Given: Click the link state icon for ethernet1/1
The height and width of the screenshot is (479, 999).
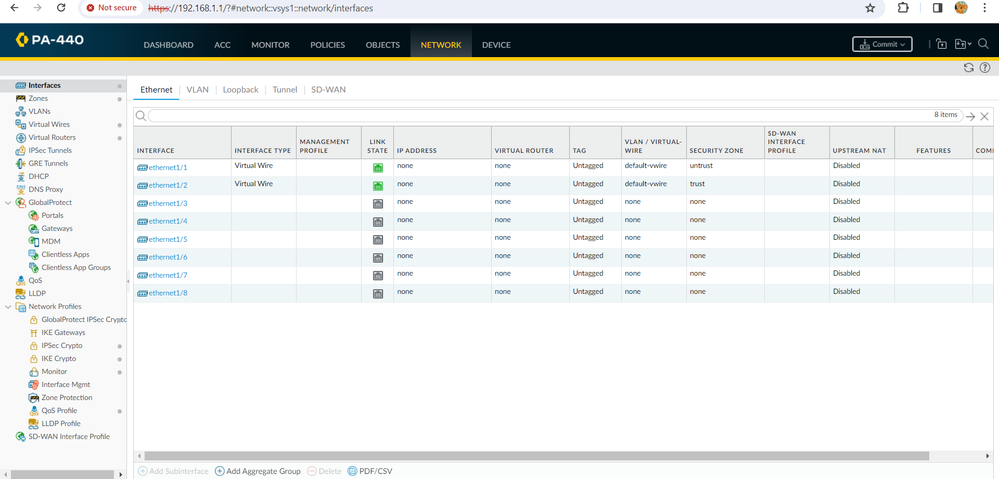Looking at the screenshot, I should [x=378, y=168].
